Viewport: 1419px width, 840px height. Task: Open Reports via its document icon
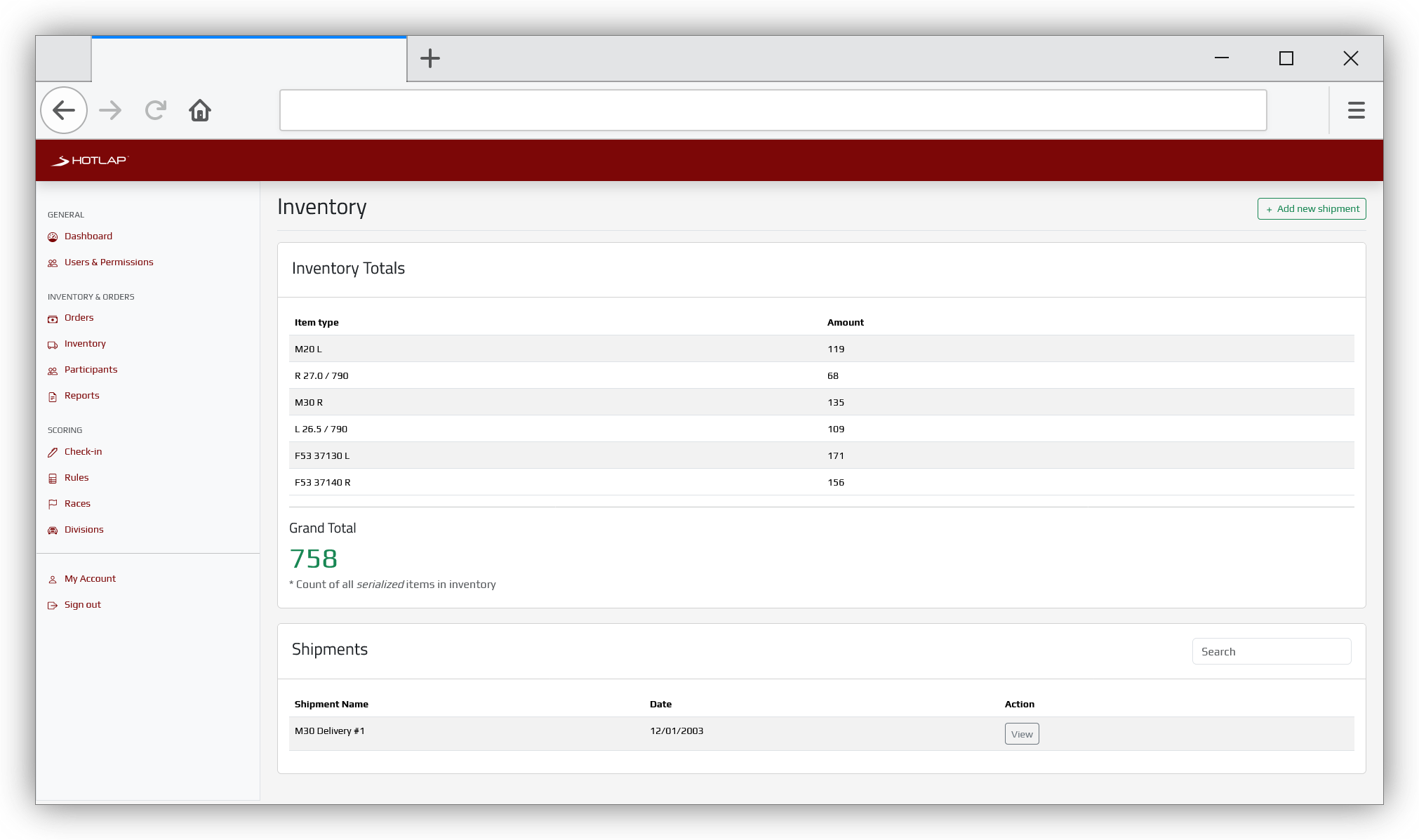pyautogui.click(x=53, y=396)
